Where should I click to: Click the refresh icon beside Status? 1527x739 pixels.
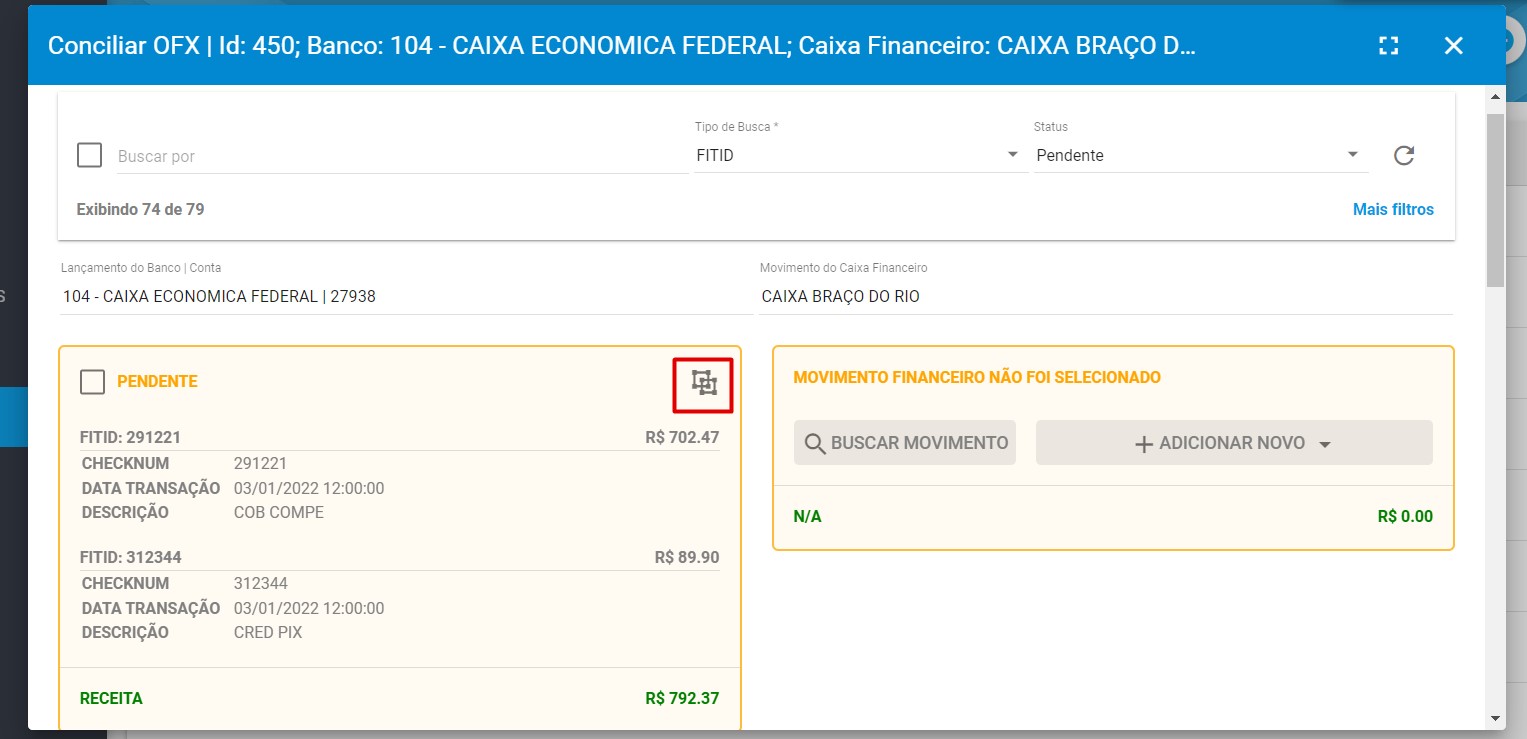pyautogui.click(x=1403, y=155)
